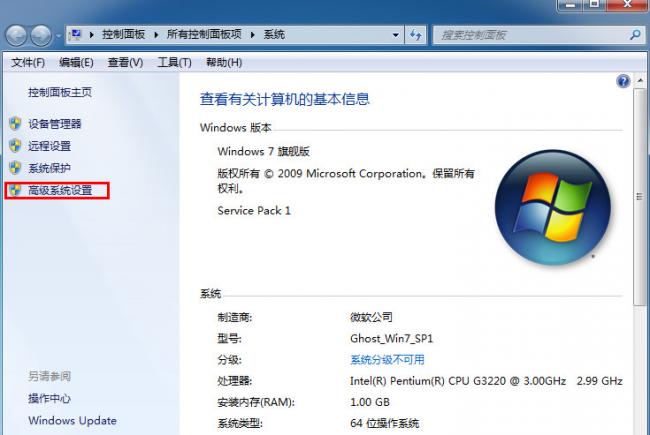Viewport: 650px width, 435px height.
Task: Open the 工具(T) menu
Action: [174, 63]
